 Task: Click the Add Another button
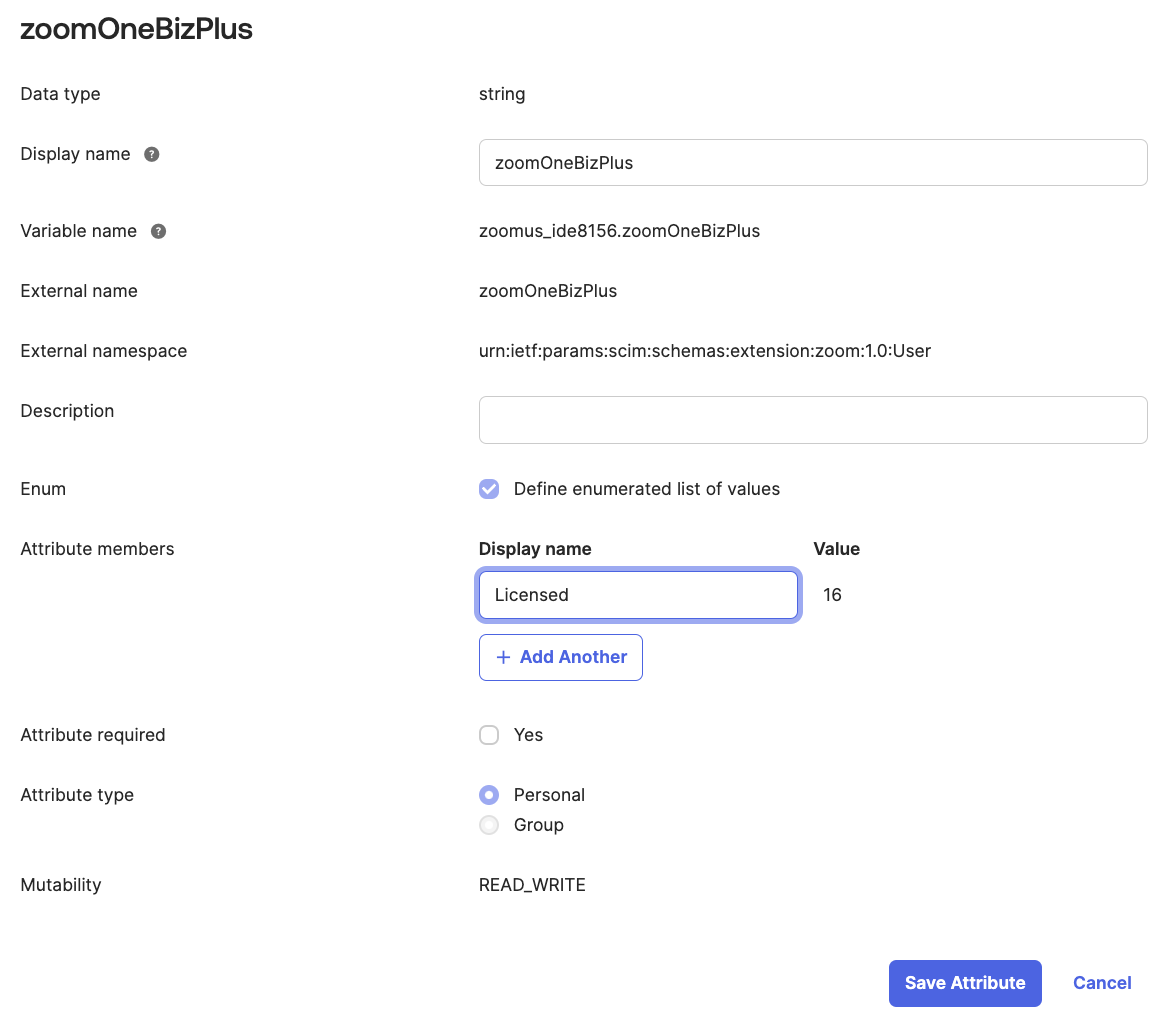[x=560, y=657]
